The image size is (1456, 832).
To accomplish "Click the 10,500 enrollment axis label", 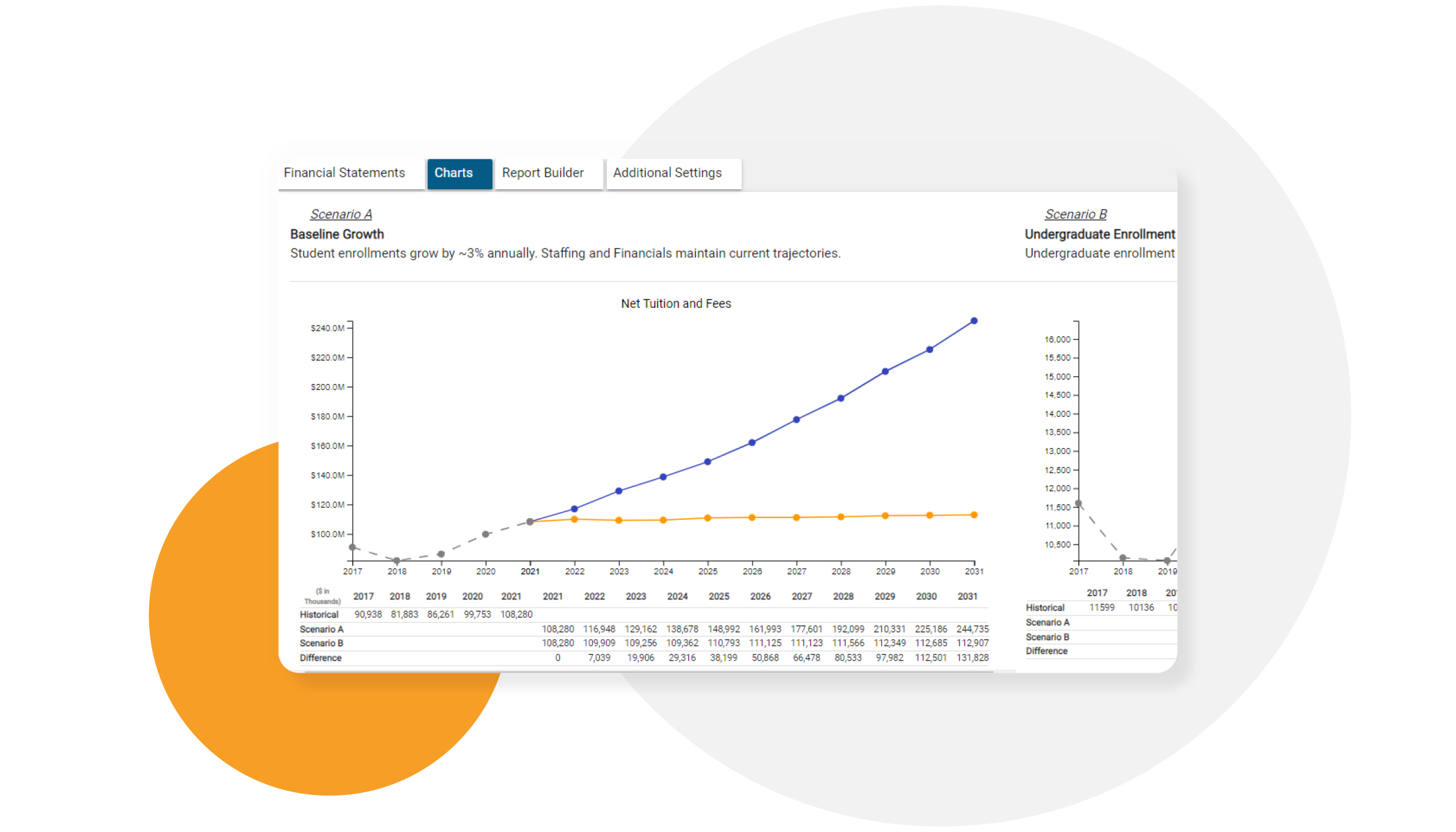I will click(1057, 544).
